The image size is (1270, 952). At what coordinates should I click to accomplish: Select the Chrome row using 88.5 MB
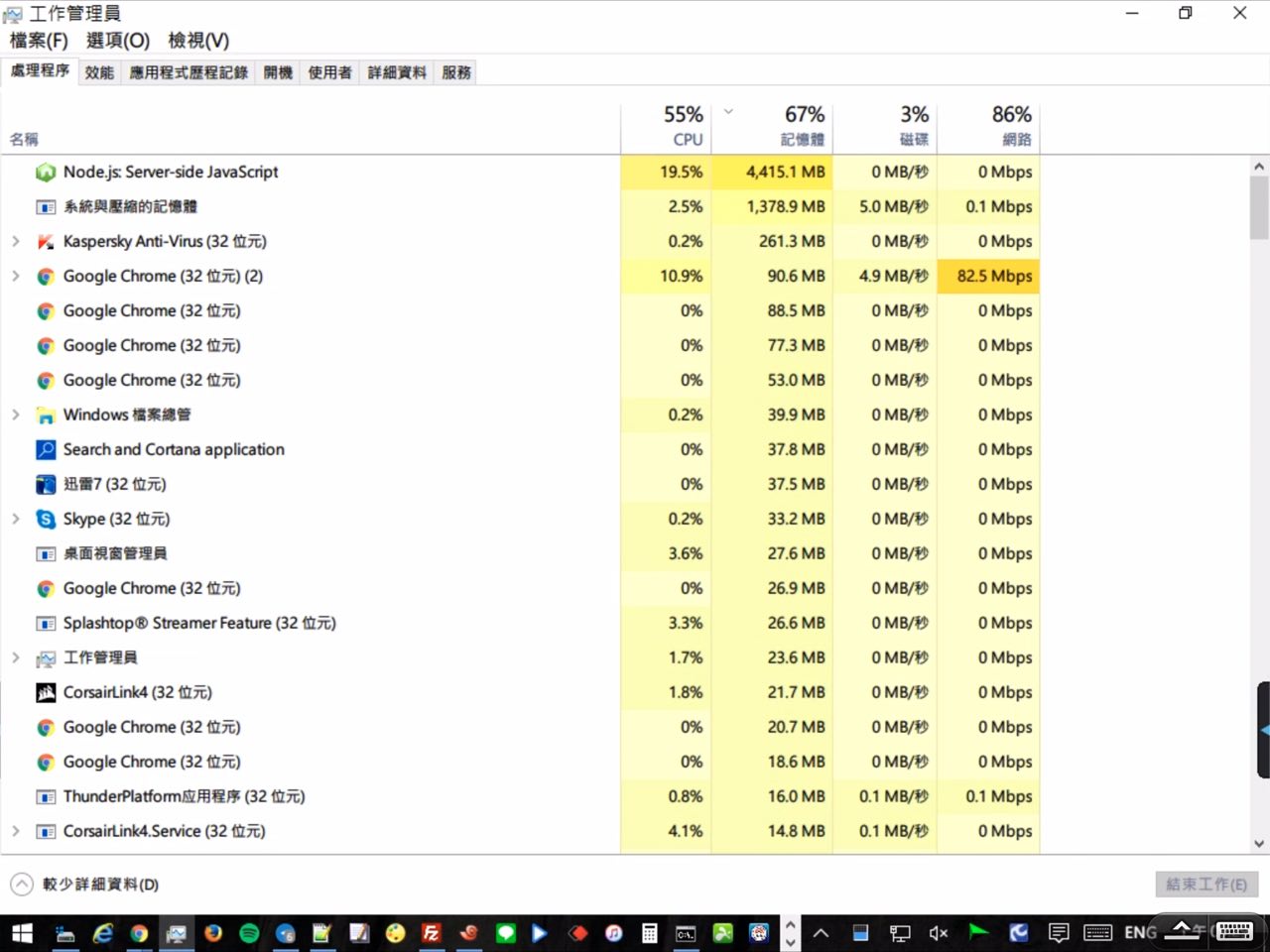[x=520, y=311]
